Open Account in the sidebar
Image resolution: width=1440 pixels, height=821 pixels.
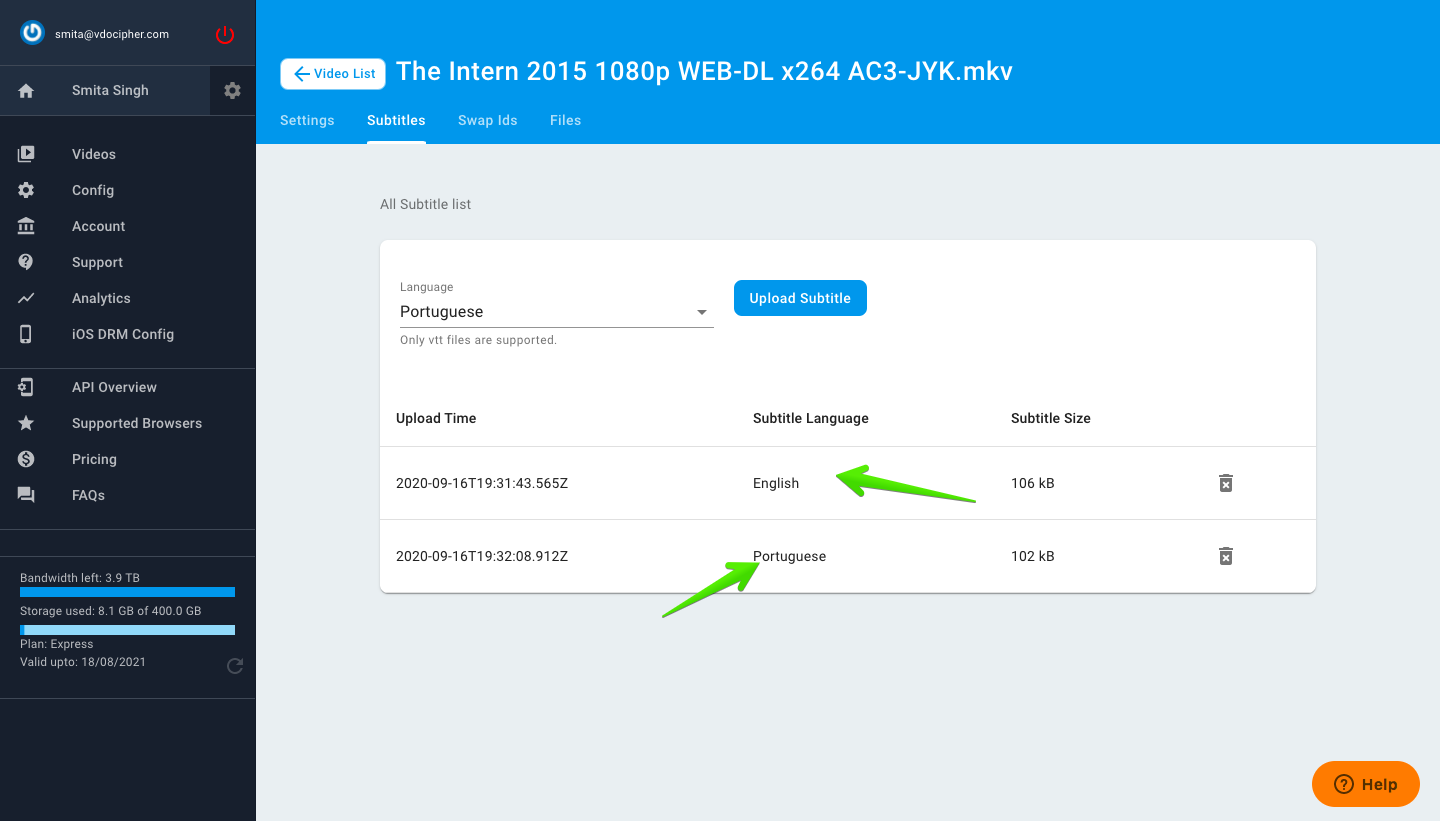pyautogui.click(x=99, y=226)
